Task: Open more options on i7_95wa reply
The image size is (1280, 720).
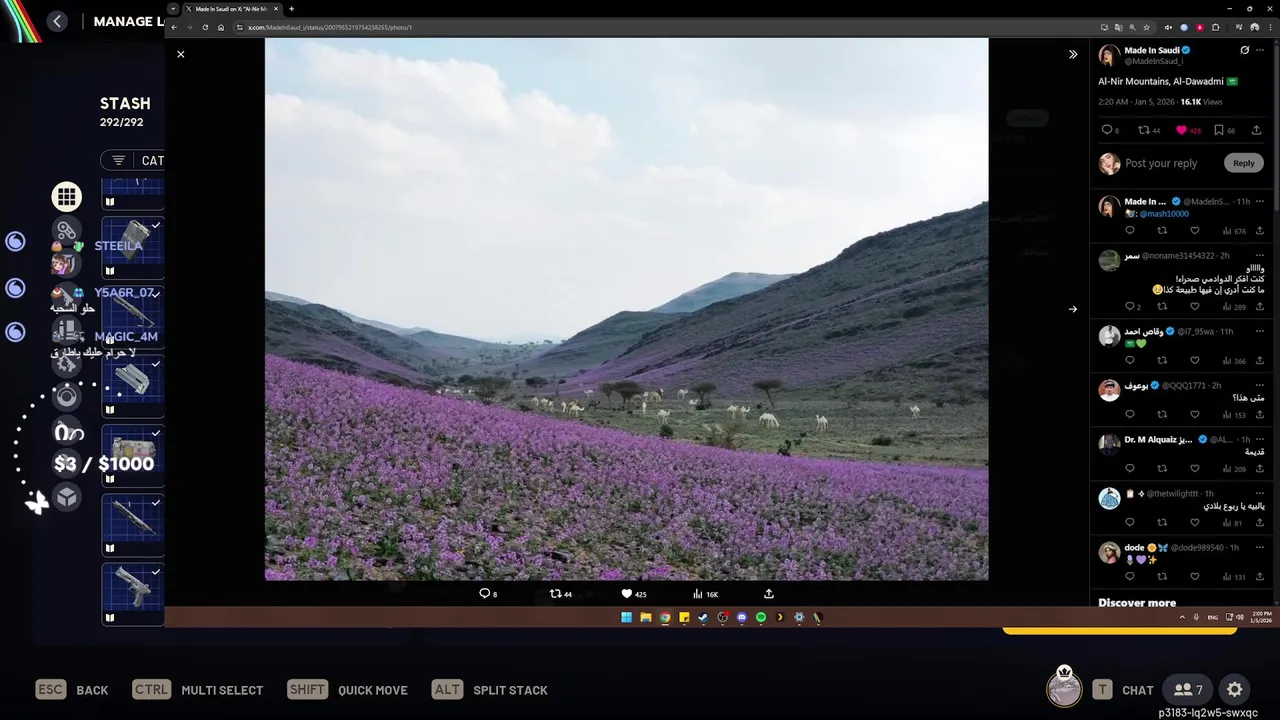Action: click(1260, 331)
